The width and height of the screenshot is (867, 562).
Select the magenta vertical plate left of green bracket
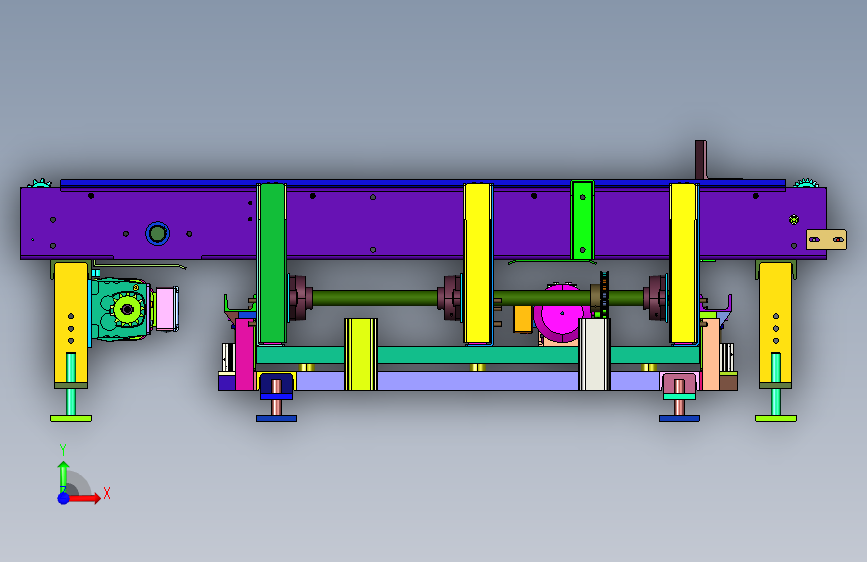click(244, 354)
